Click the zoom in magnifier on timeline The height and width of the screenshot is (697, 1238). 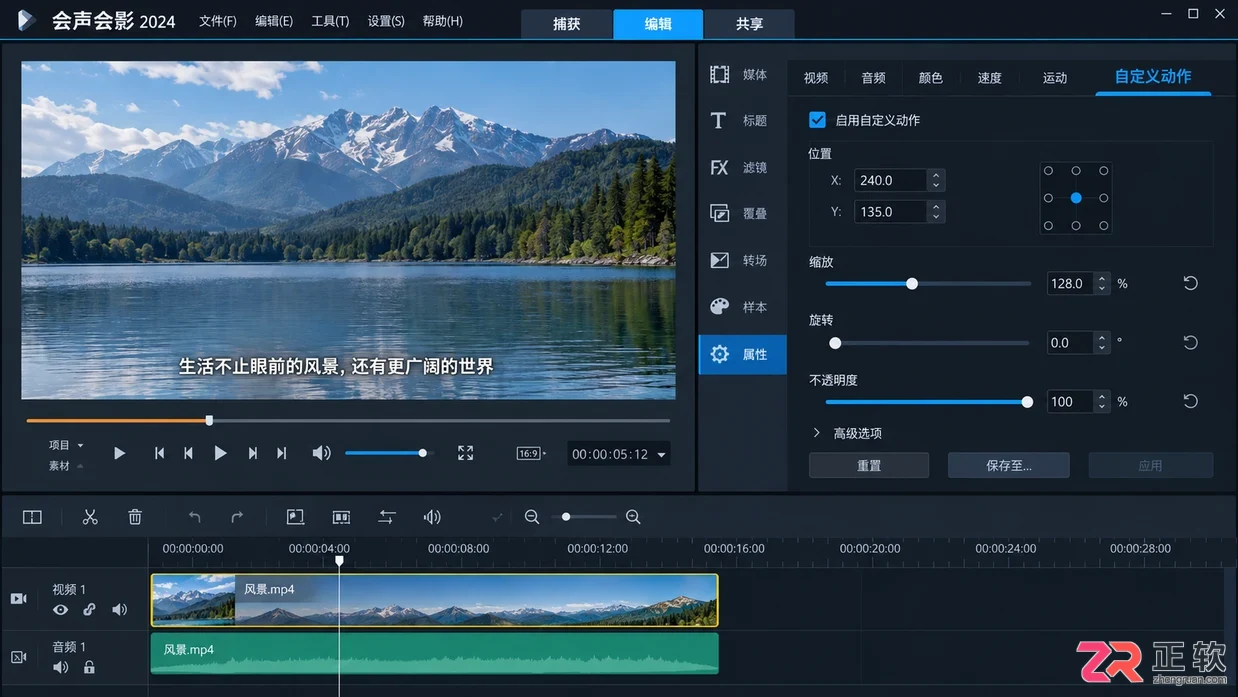[633, 517]
